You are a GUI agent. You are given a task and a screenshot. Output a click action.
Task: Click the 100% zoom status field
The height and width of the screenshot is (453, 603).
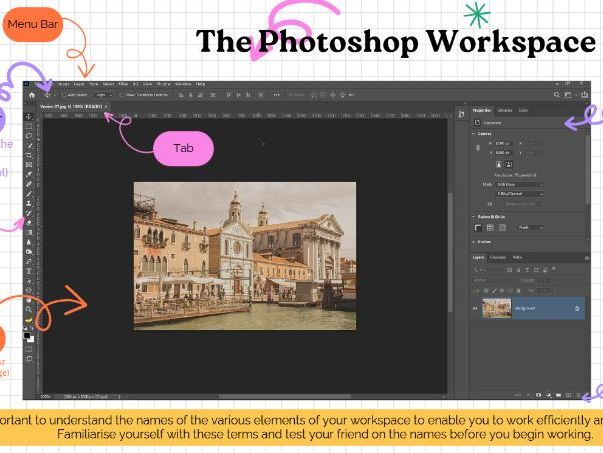pos(46,396)
